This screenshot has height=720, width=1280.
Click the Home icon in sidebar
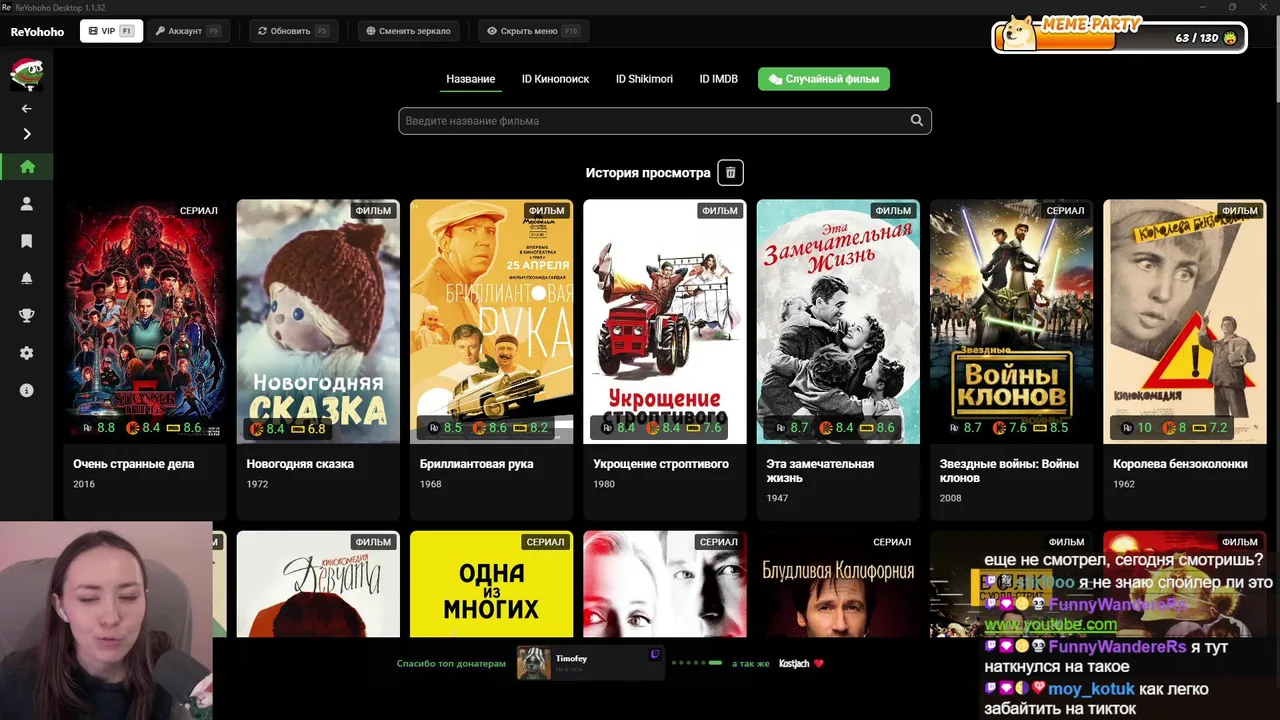coord(27,167)
